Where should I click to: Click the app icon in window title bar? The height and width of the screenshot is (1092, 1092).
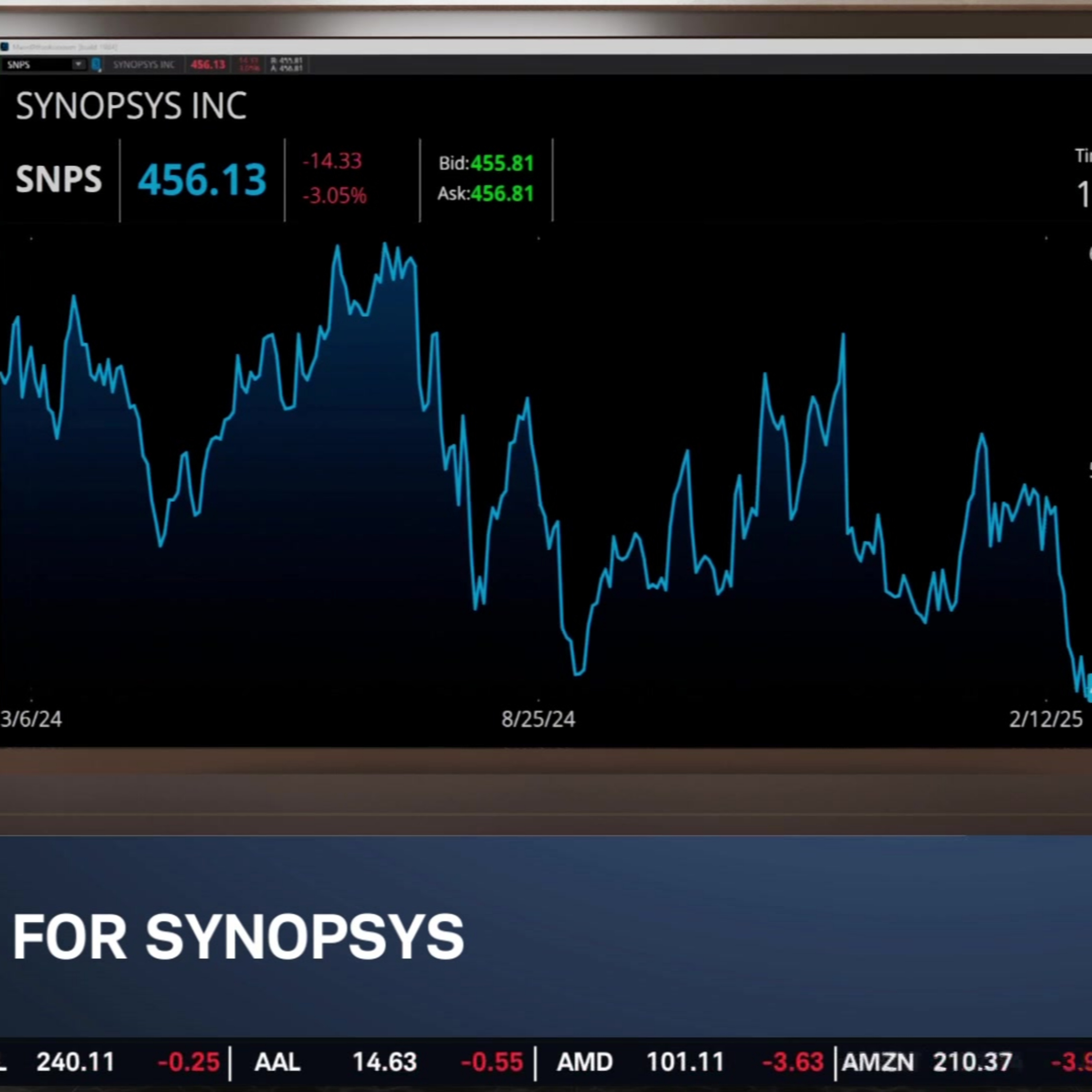[x=4, y=47]
